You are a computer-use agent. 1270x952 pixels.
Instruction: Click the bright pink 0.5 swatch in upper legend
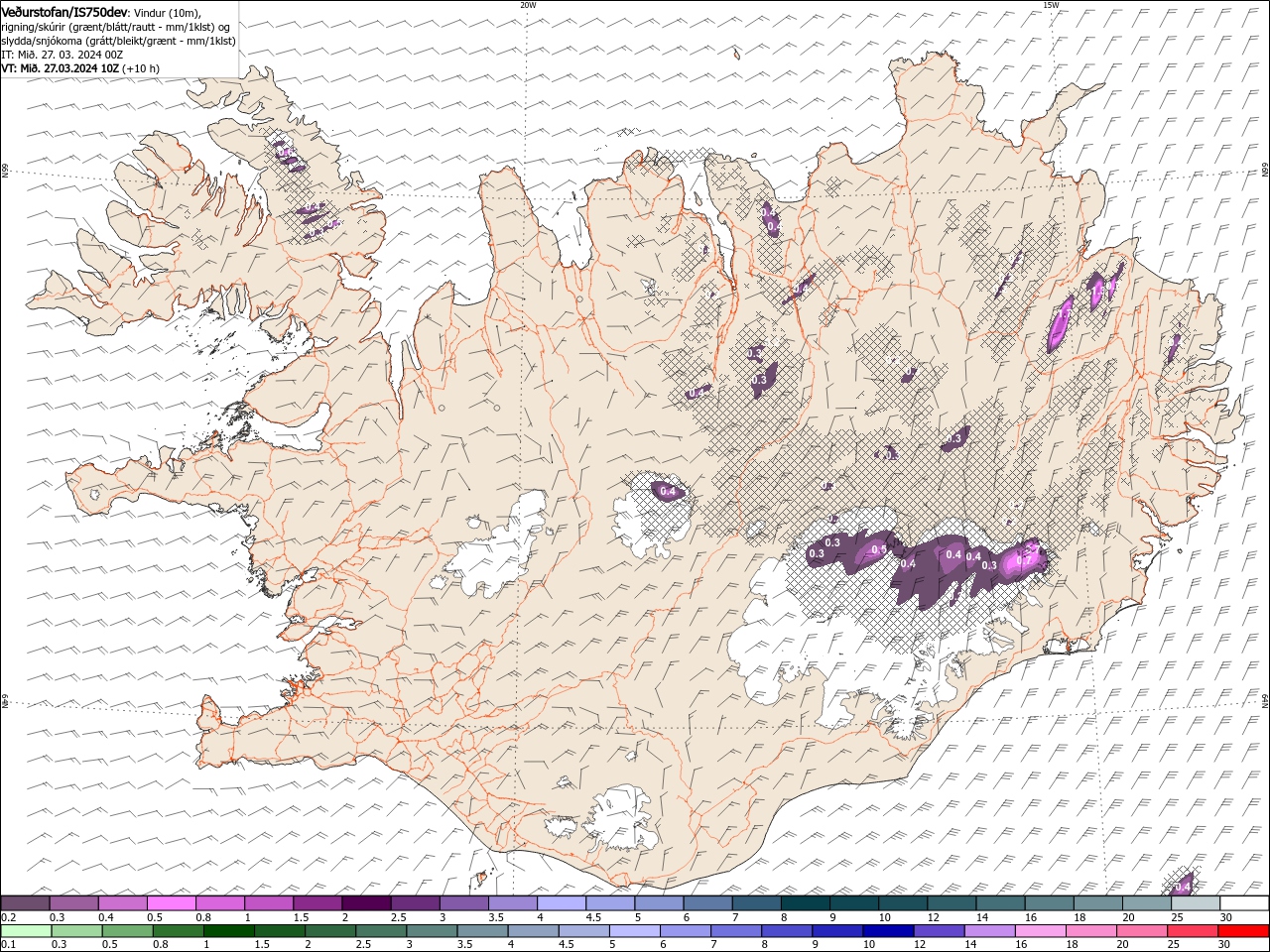click(x=172, y=902)
